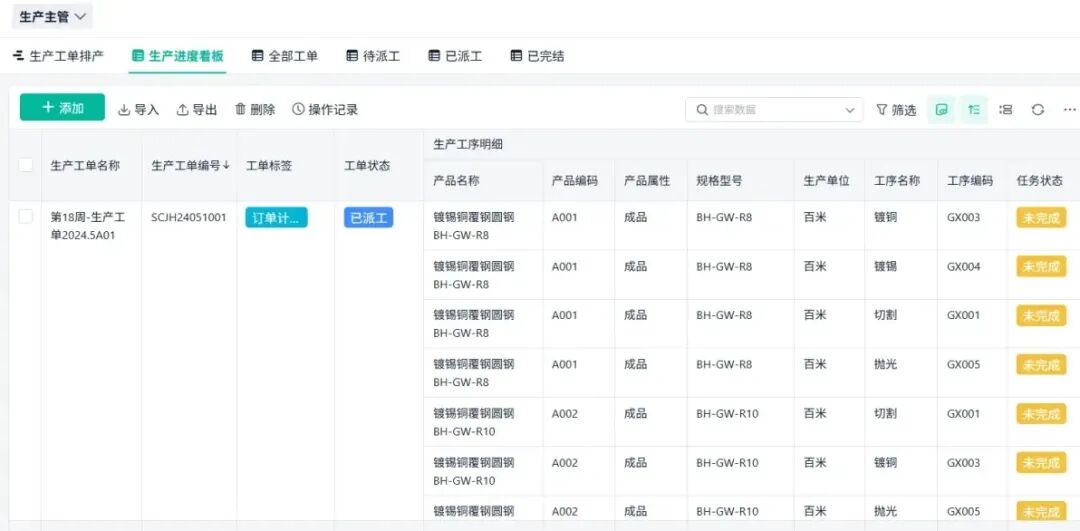Click the 搜索数据 search input field
Viewport: 1080px width, 531px height.
click(x=770, y=110)
